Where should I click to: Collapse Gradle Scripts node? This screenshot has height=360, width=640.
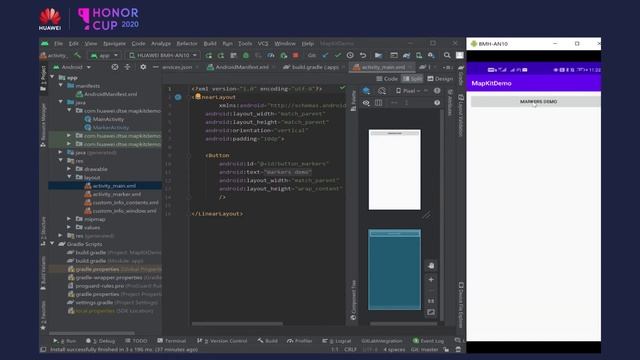point(52,244)
